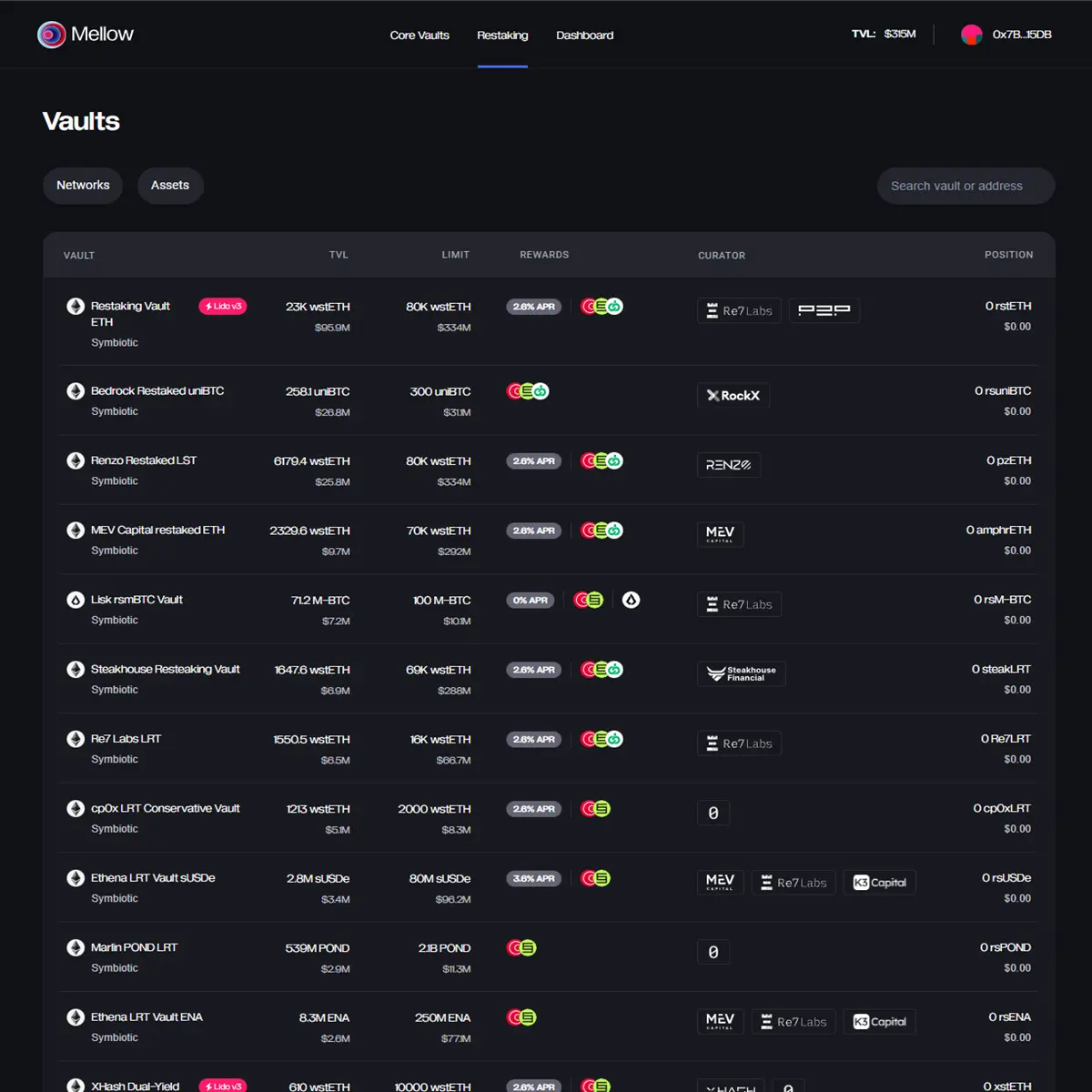Click the Renzo curator logo
Image resolution: width=1092 pixels, height=1092 pixels.
click(729, 465)
